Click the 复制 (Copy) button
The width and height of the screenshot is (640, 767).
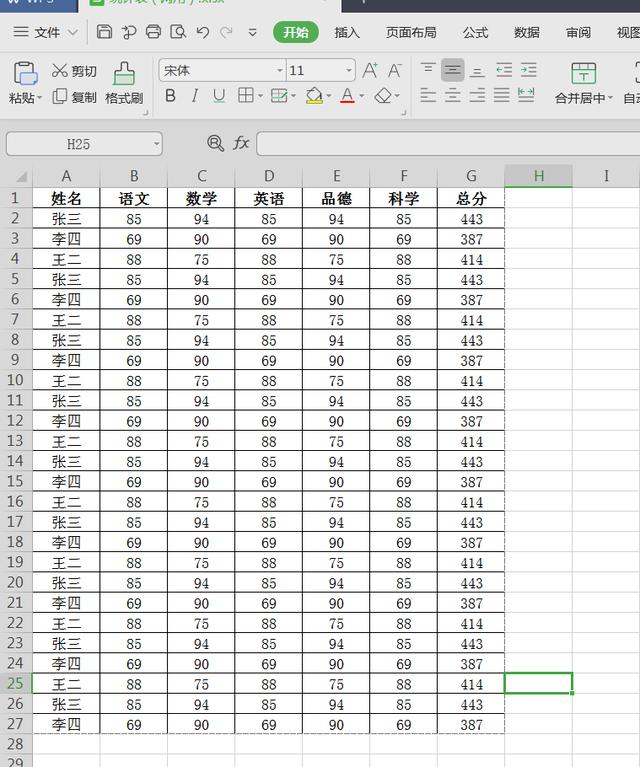[75, 97]
